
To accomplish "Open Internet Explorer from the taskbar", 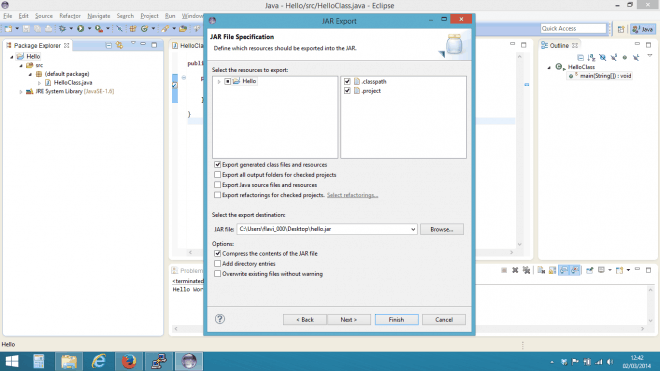I will pos(99,361).
